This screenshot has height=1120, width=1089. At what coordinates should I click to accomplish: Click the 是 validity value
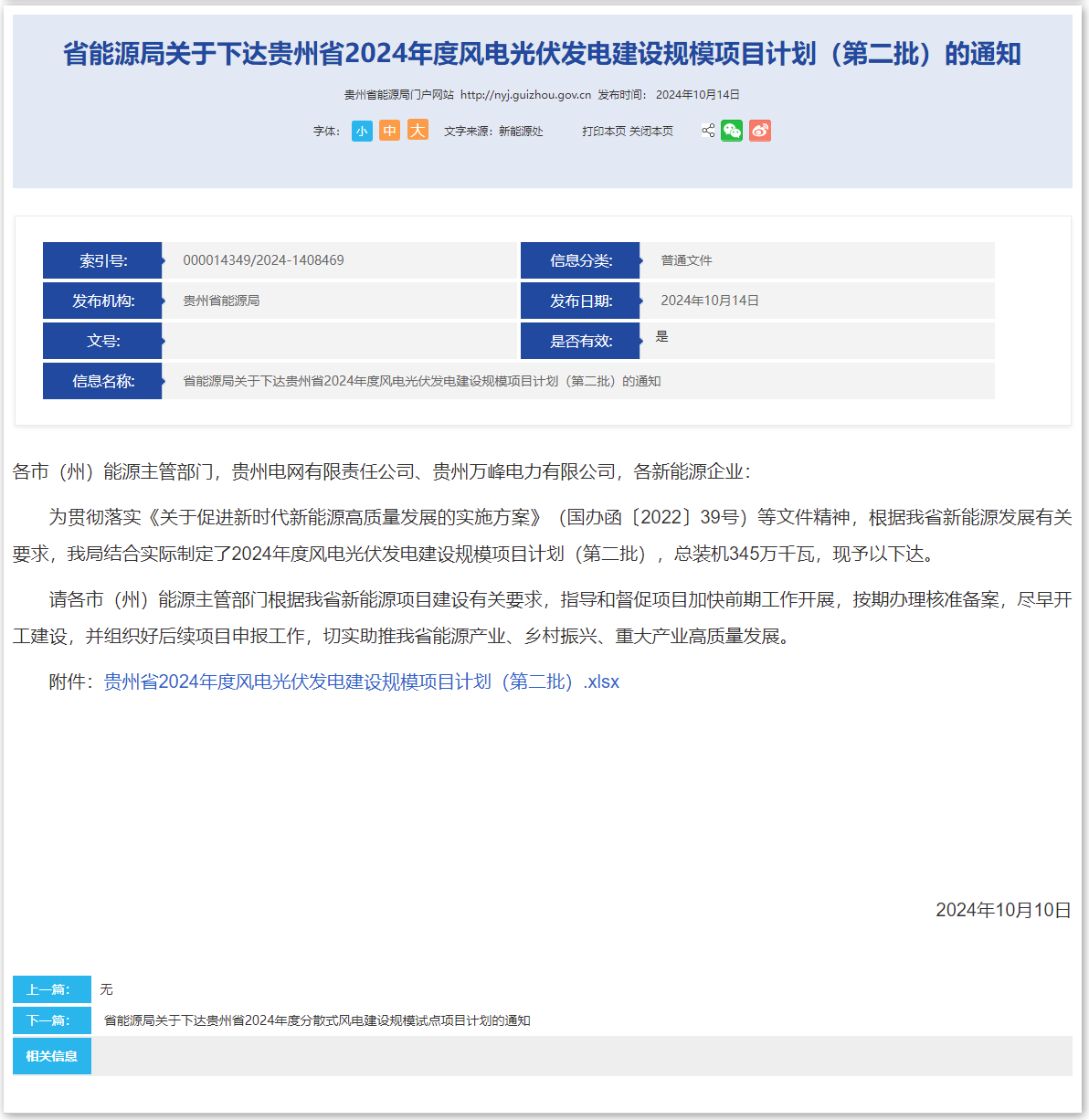662,336
